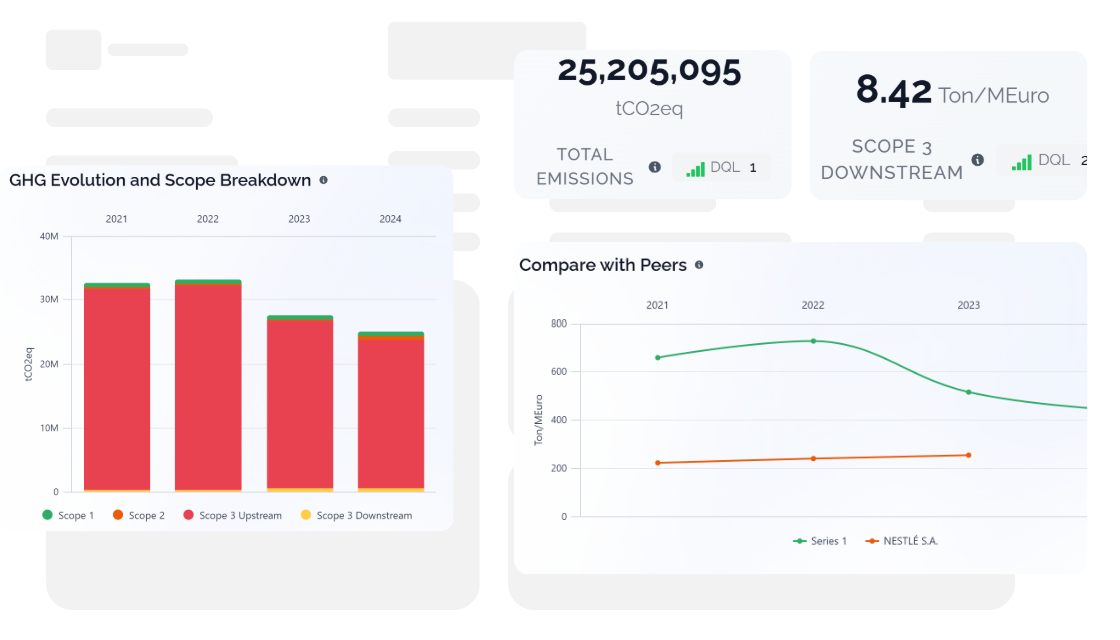Open info icon beside Scope 3 Downstream label
Screen dimensions: 1120x640
(978, 160)
